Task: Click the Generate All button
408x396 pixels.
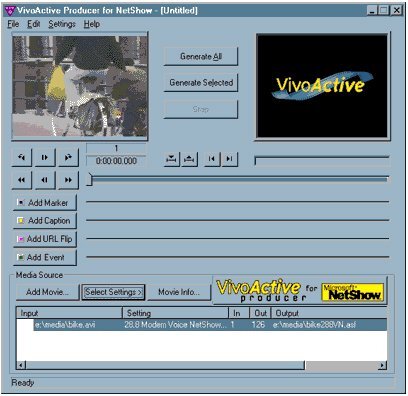Action: click(201, 56)
